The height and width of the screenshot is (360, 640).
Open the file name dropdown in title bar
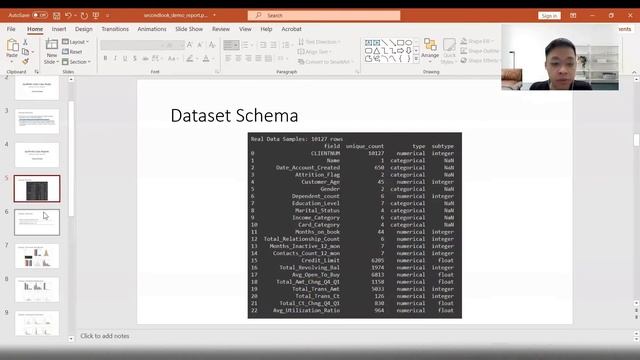coord(214,15)
